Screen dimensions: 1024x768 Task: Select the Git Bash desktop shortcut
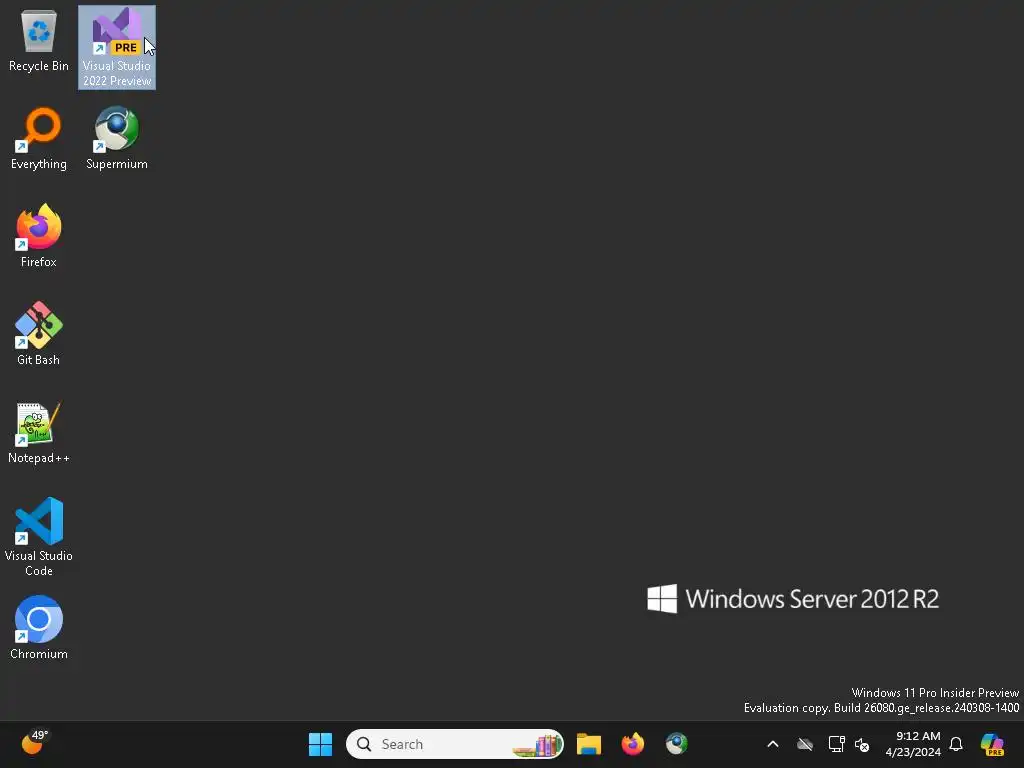tap(39, 334)
